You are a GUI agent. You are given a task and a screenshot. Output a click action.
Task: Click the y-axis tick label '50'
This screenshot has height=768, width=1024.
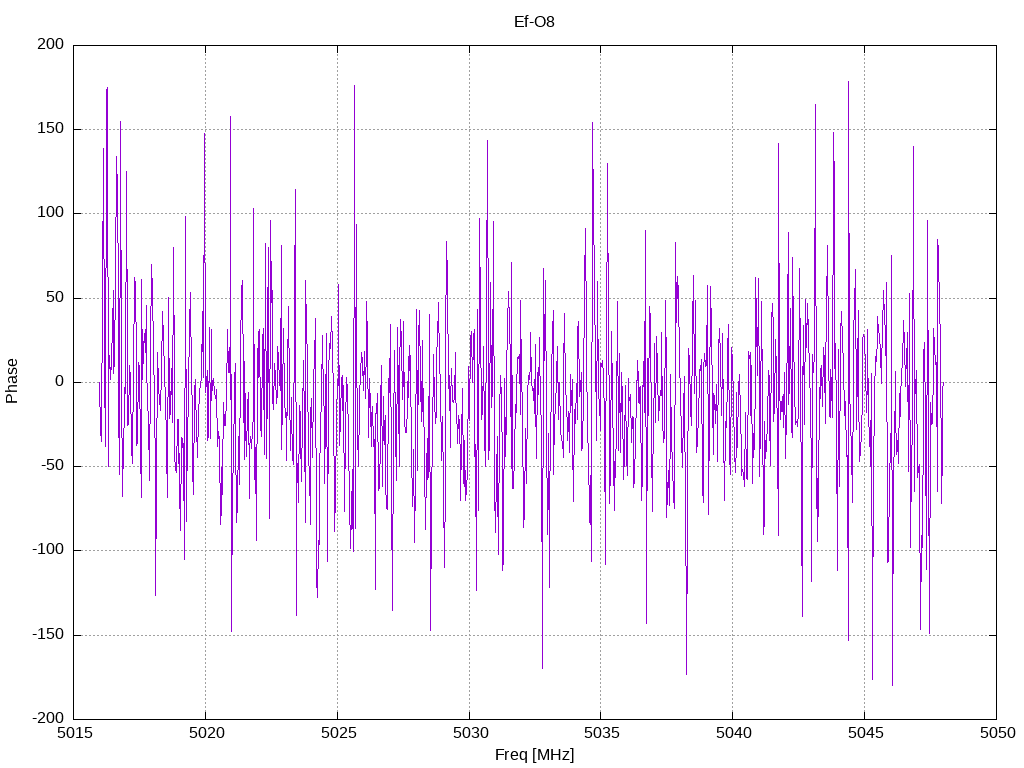point(56,297)
